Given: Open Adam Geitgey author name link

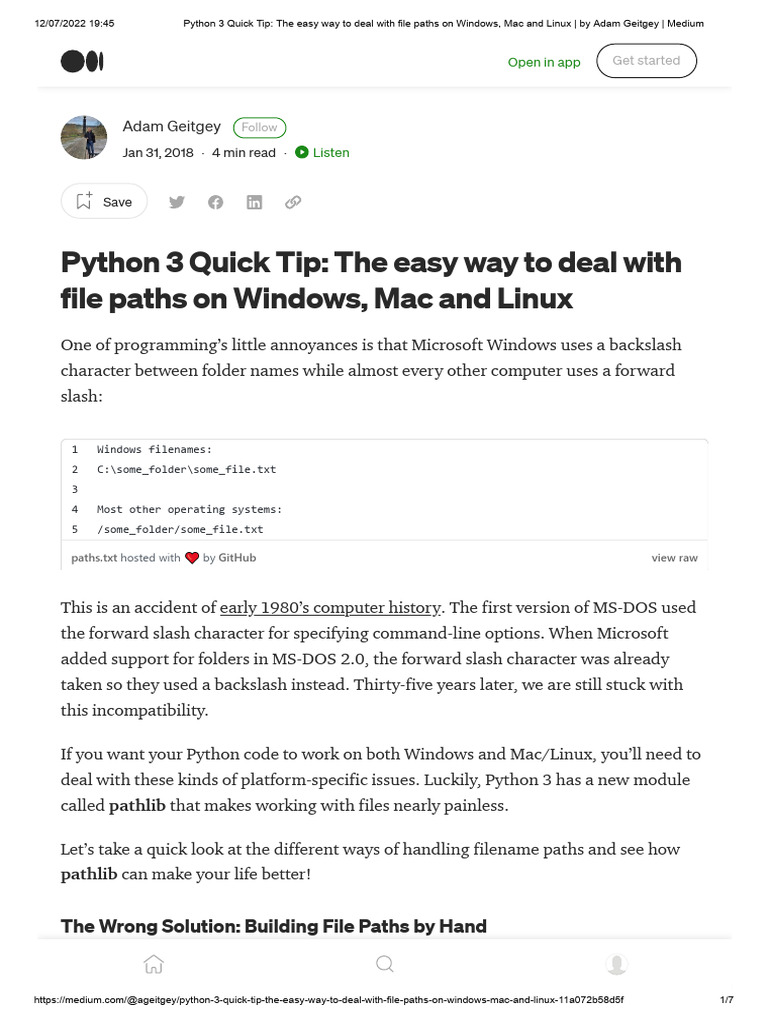Looking at the screenshot, I should pyautogui.click(x=171, y=126).
